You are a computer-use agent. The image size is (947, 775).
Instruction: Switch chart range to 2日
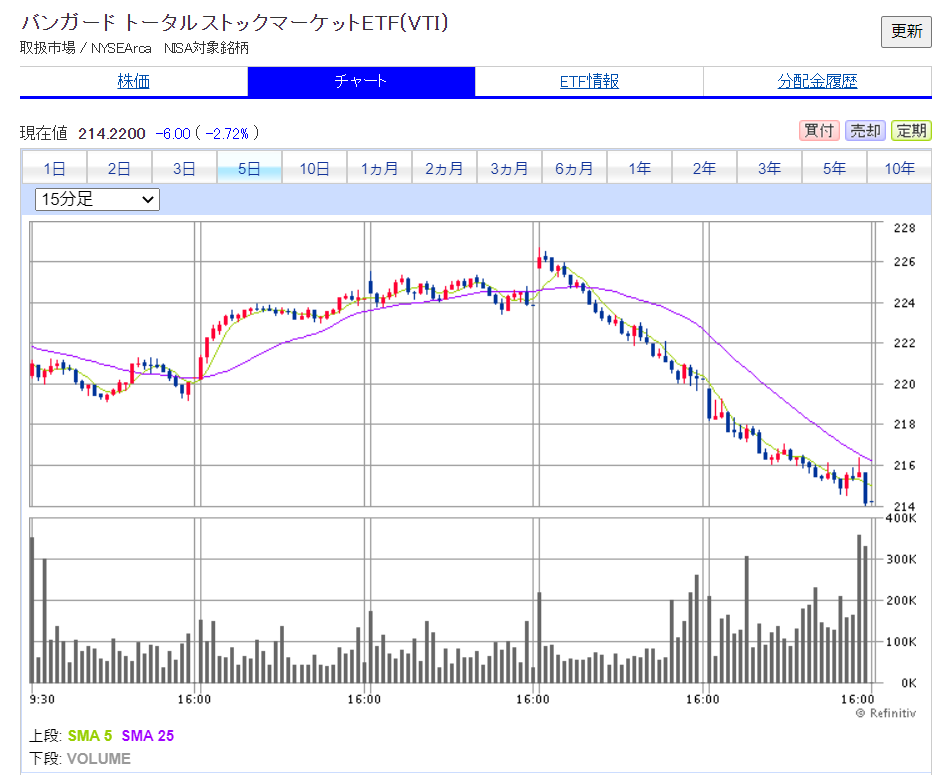point(119,168)
